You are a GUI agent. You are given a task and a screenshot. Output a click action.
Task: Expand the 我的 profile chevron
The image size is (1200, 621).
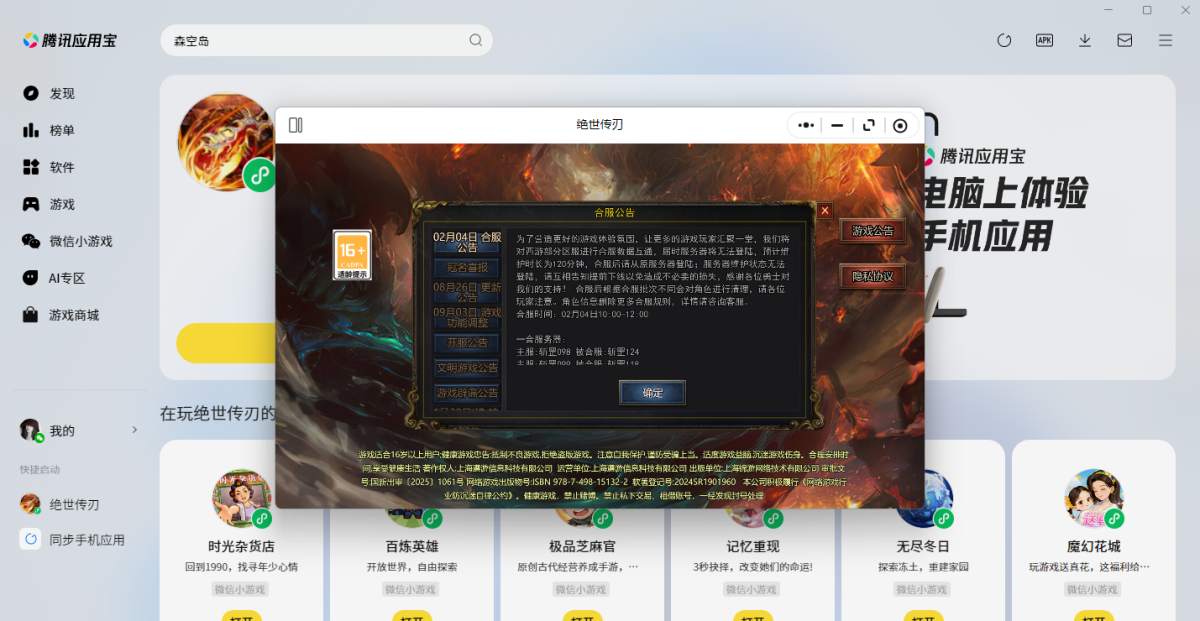coord(135,430)
